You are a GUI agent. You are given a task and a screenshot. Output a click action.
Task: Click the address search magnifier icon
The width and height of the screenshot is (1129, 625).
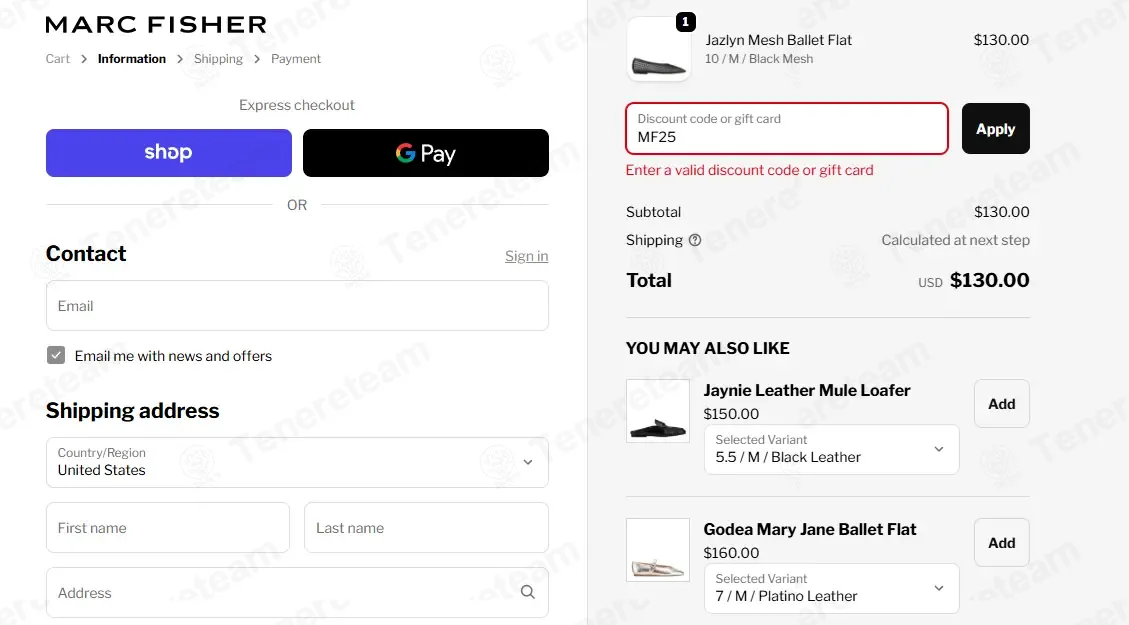[x=528, y=592]
